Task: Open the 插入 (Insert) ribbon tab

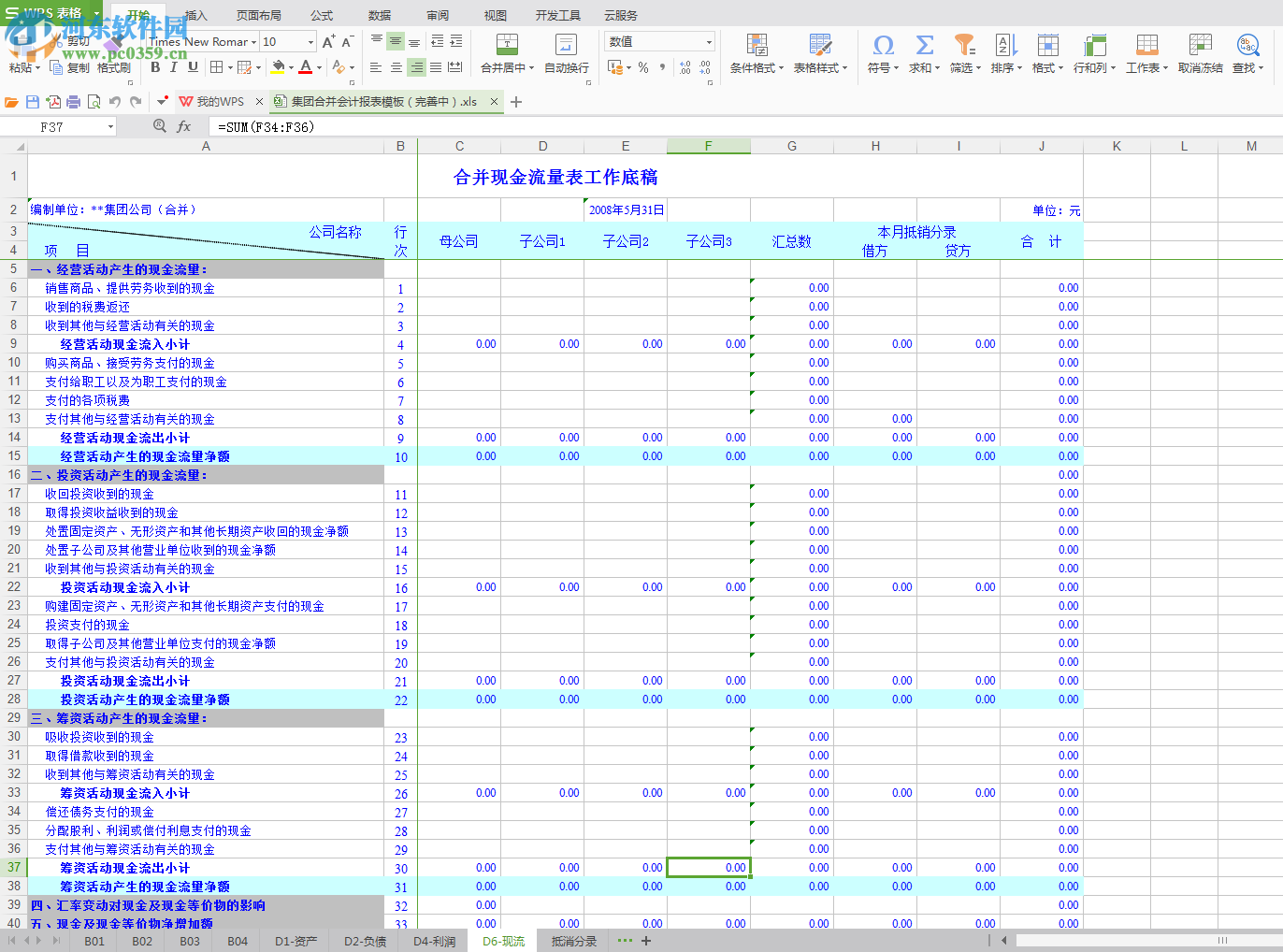Action: [x=195, y=15]
